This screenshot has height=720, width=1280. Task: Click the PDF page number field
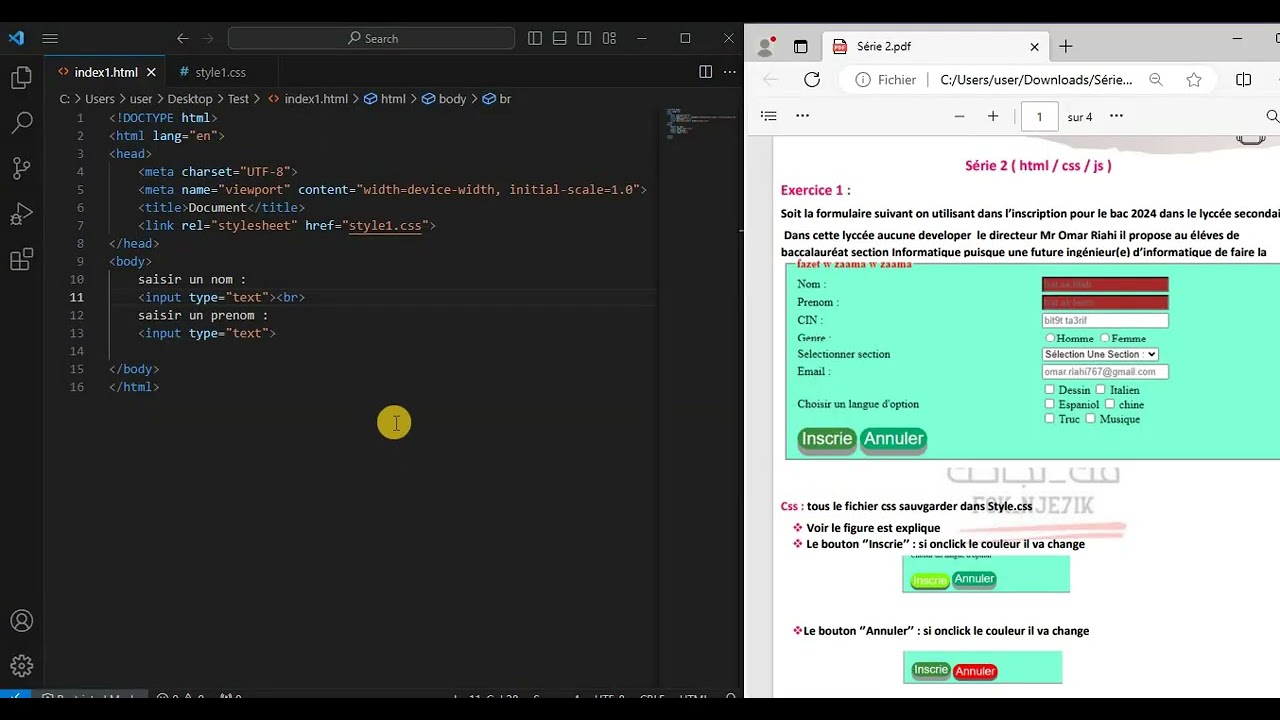pos(1039,116)
